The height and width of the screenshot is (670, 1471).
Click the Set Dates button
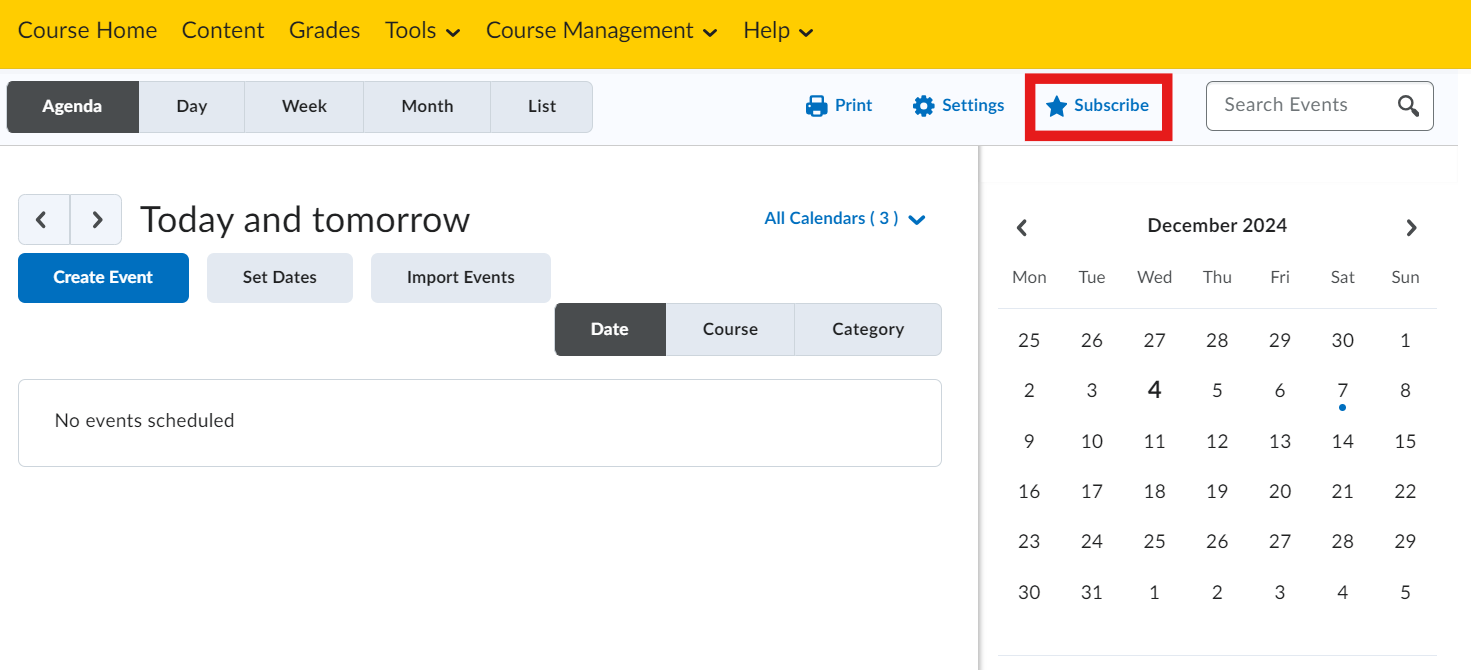(280, 278)
